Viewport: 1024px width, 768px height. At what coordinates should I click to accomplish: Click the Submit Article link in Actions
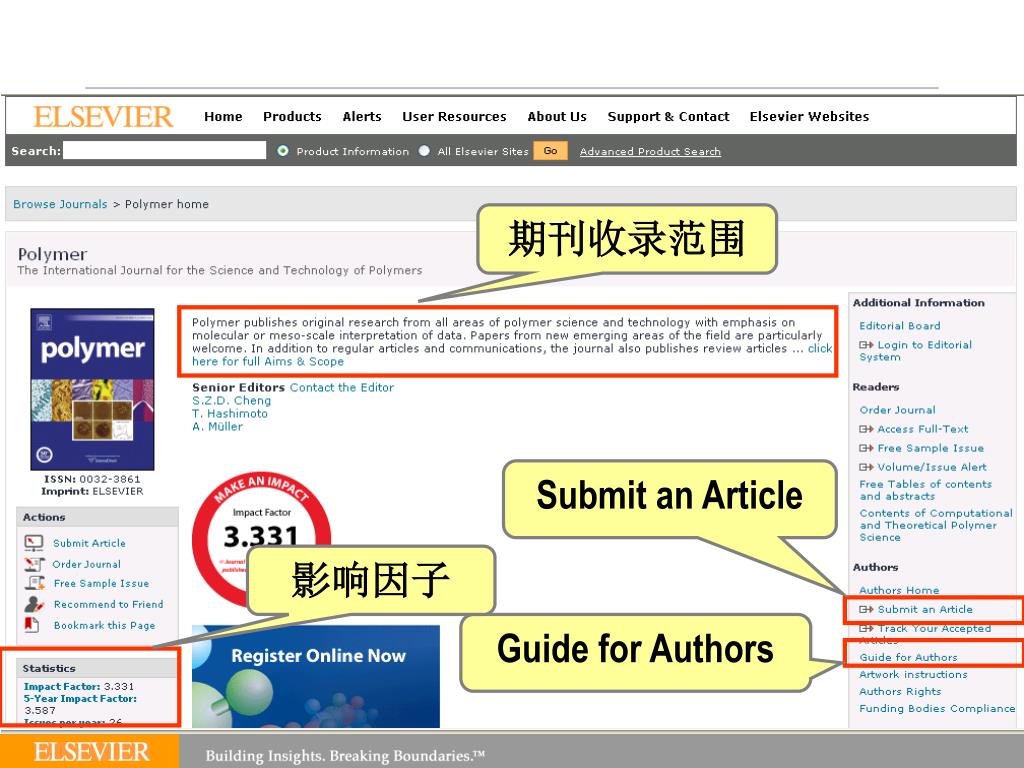(89, 543)
